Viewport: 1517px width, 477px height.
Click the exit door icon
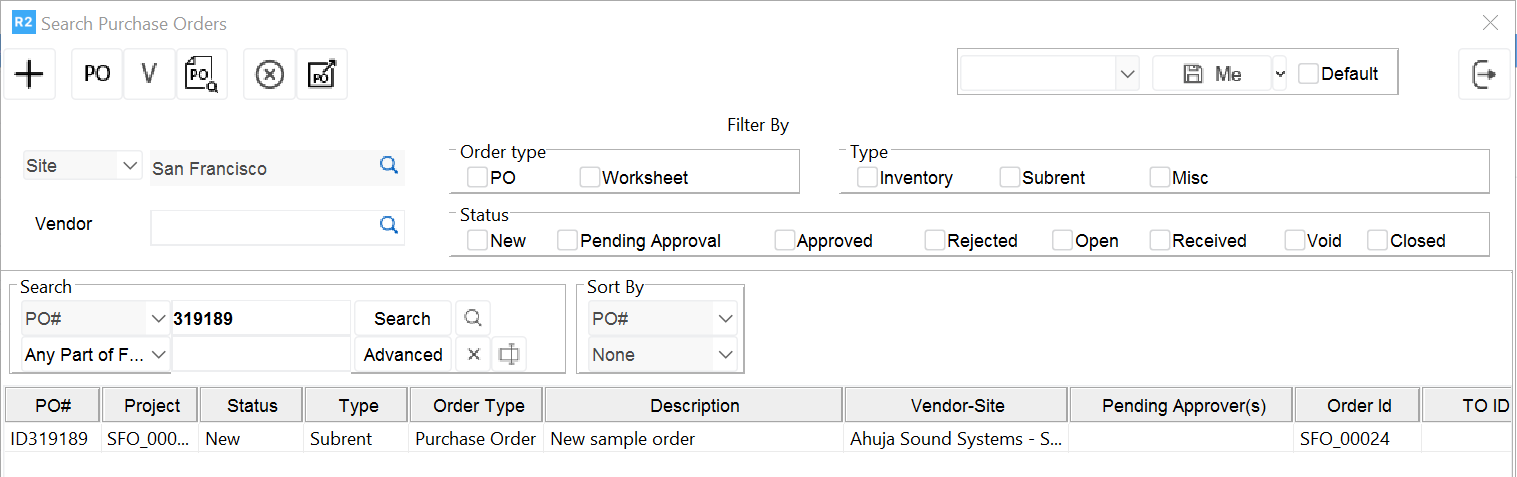pyautogui.click(x=1484, y=74)
